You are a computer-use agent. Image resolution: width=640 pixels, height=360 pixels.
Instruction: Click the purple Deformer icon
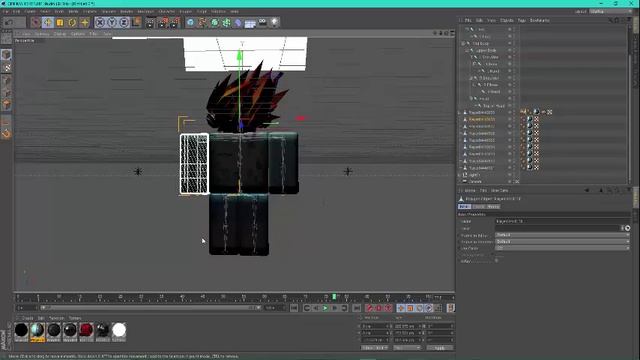point(238,22)
